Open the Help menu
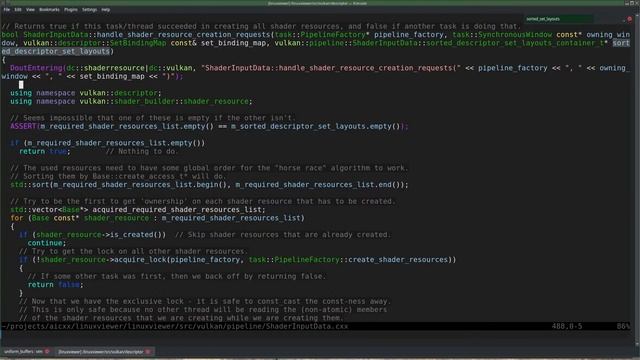This screenshot has width=640, height=360. (106, 9)
